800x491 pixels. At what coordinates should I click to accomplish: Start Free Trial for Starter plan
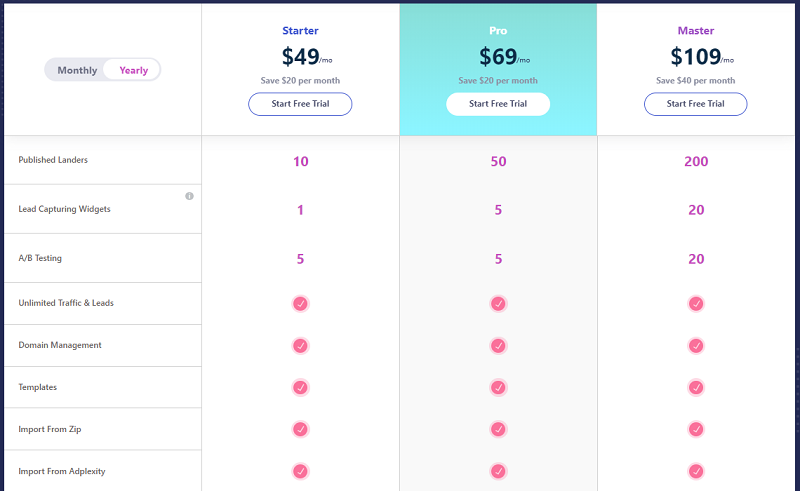(x=300, y=104)
